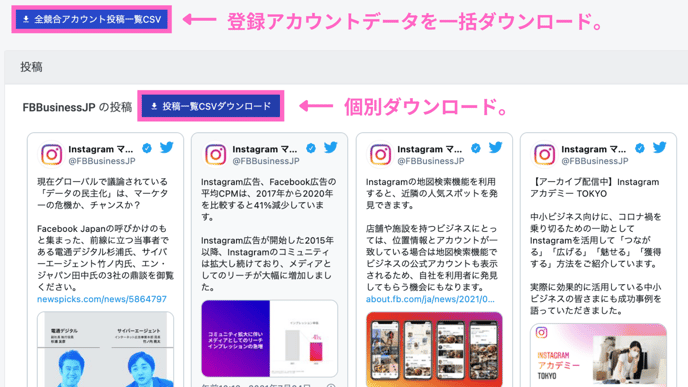Viewport: 688px width, 387px height.
Task: Open the newspicks.com/news/5864797 link
Action: click(x=102, y=299)
